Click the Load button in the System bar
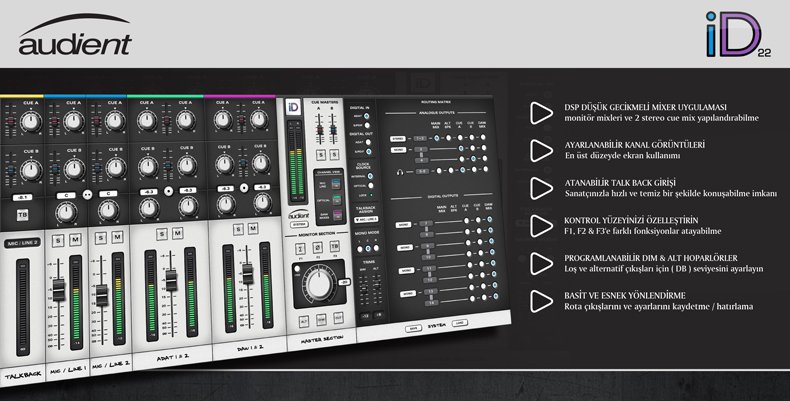Viewport: 790px width, 401px height. click(x=459, y=323)
